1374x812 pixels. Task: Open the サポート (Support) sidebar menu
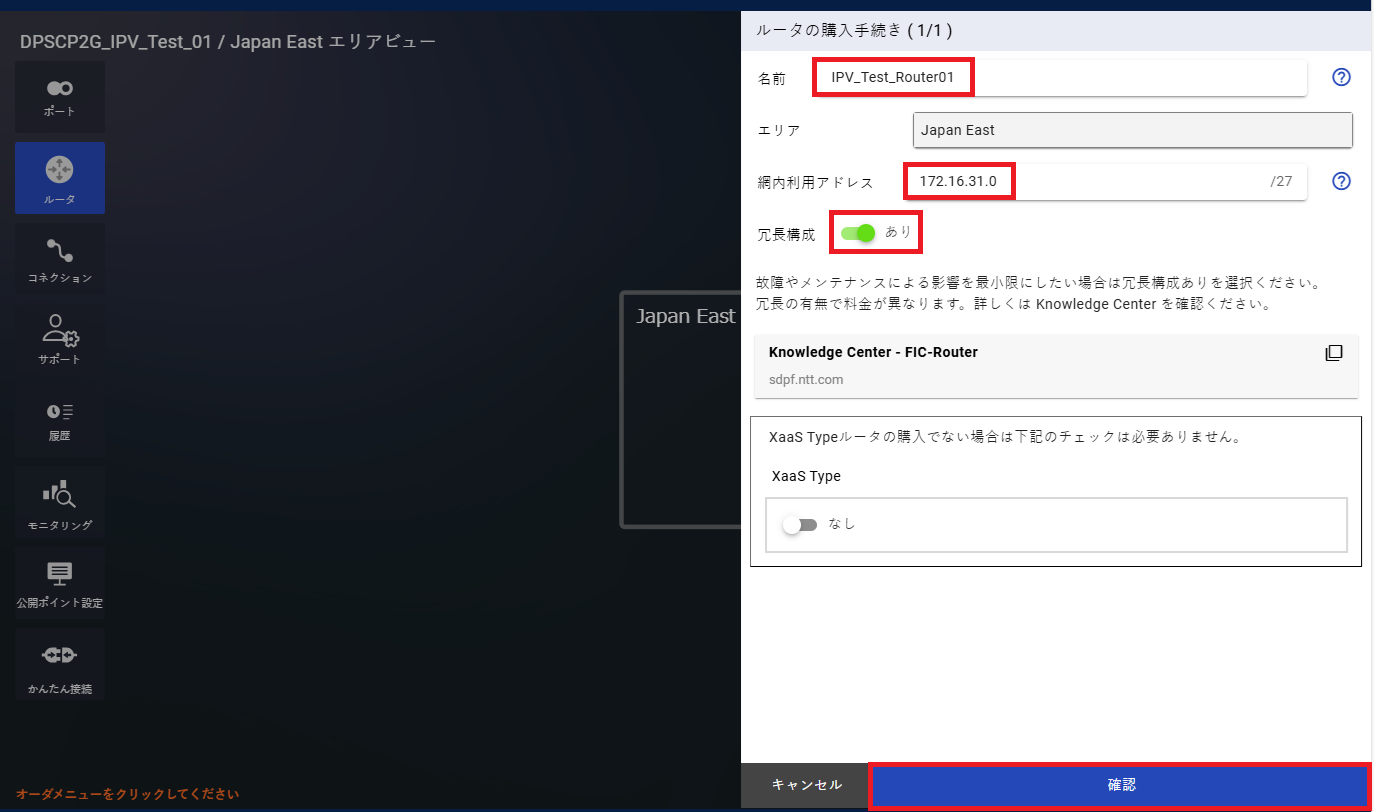pyautogui.click(x=60, y=340)
